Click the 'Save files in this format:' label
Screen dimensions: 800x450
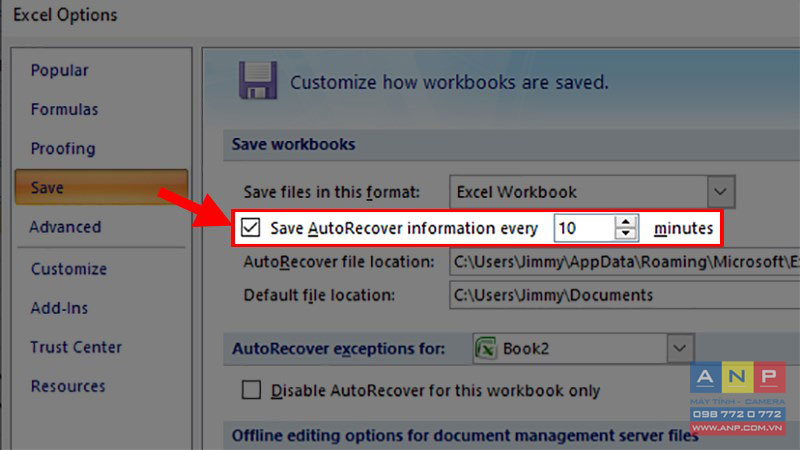[332, 192]
